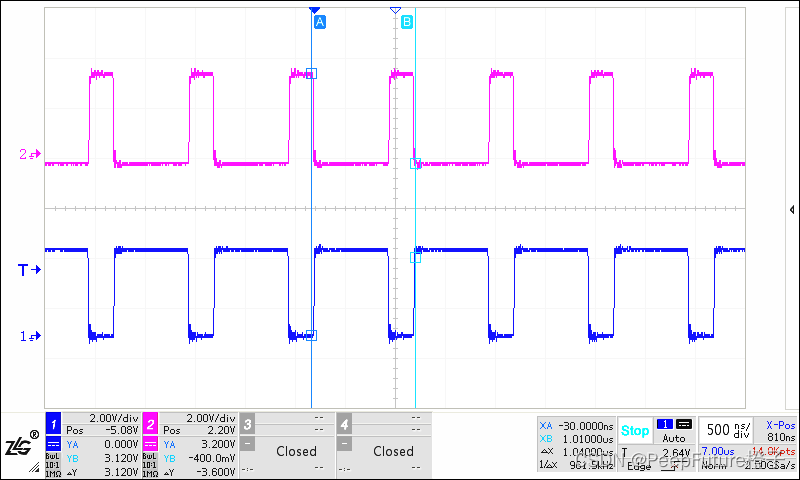The image size is (800, 480).
Task: Click channel 4 Closed label
Action: (393, 451)
